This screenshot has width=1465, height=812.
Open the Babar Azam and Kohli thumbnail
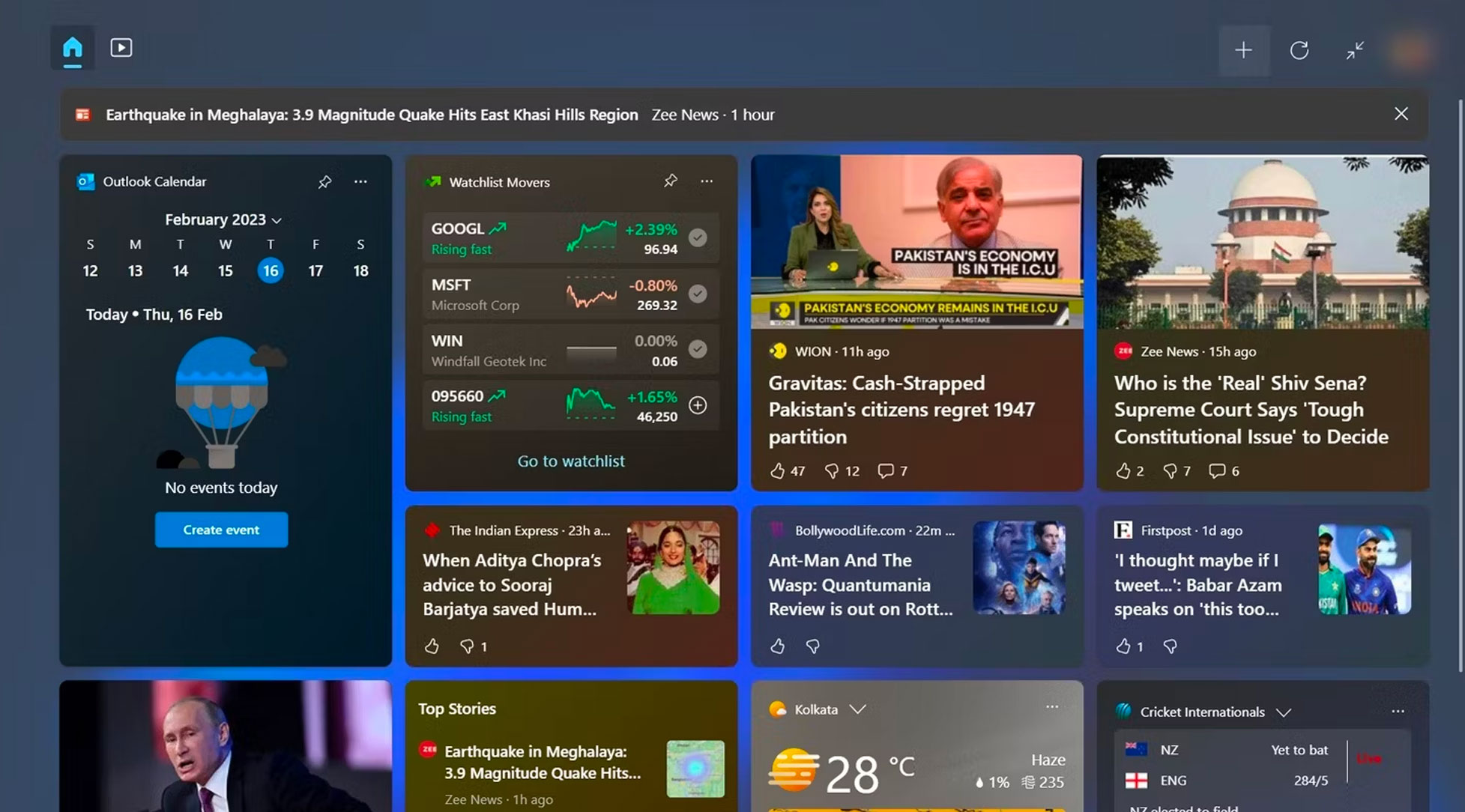pos(1365,569)
